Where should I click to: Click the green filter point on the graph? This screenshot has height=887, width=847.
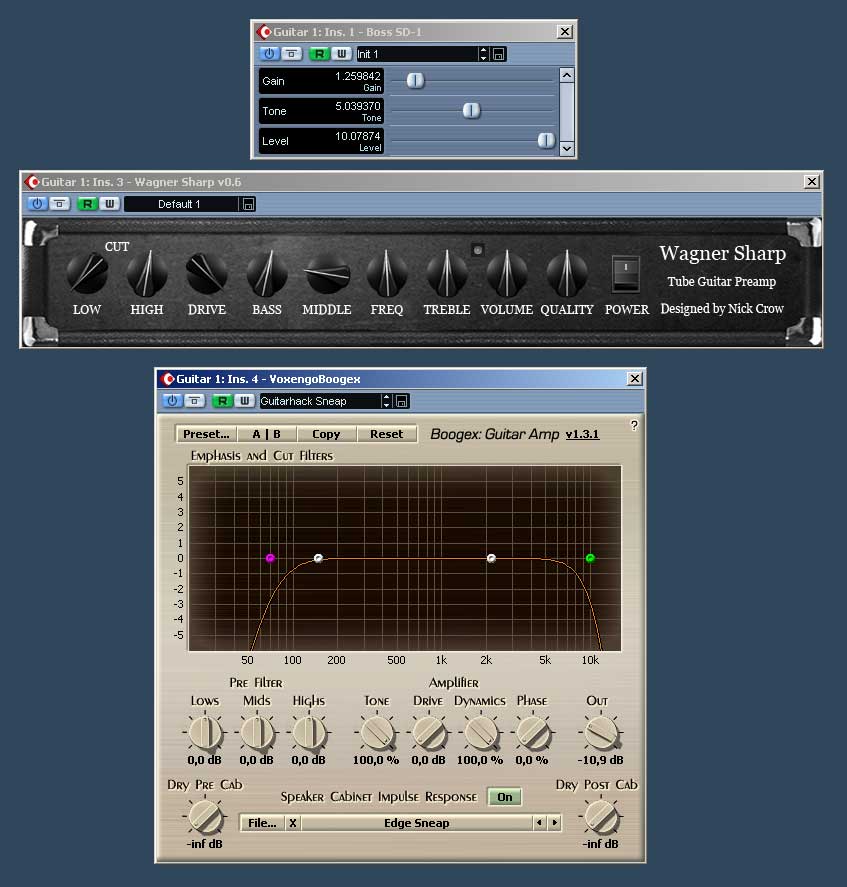click(x=590, y=558)
